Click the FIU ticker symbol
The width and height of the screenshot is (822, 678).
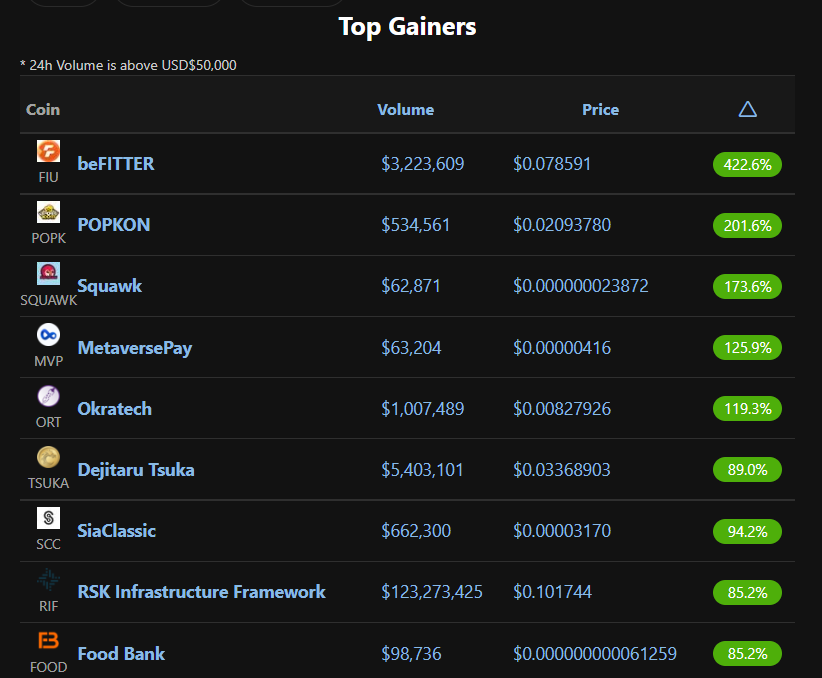[48, 177]
